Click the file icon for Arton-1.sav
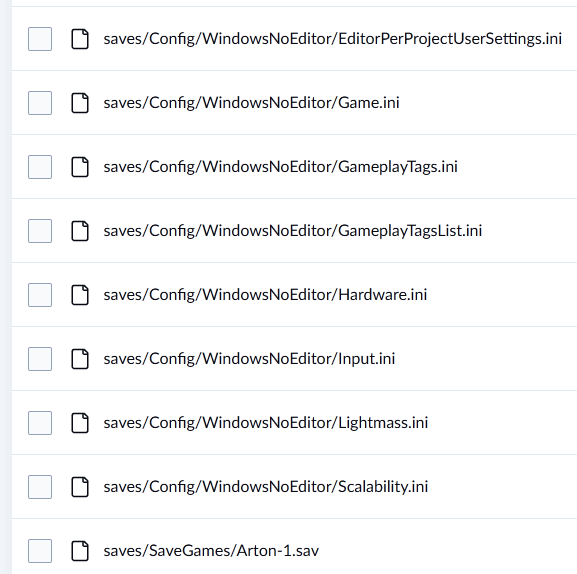 point(80,551)
